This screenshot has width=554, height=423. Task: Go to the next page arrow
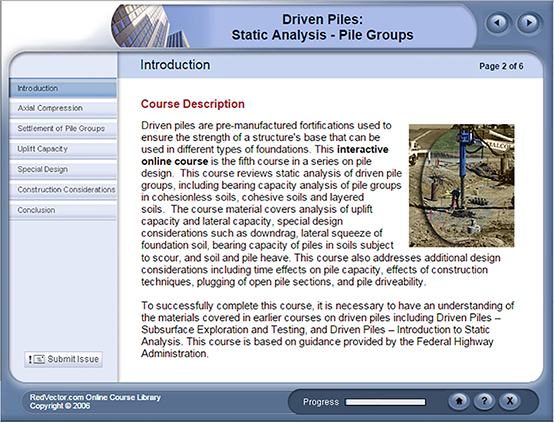529,23
